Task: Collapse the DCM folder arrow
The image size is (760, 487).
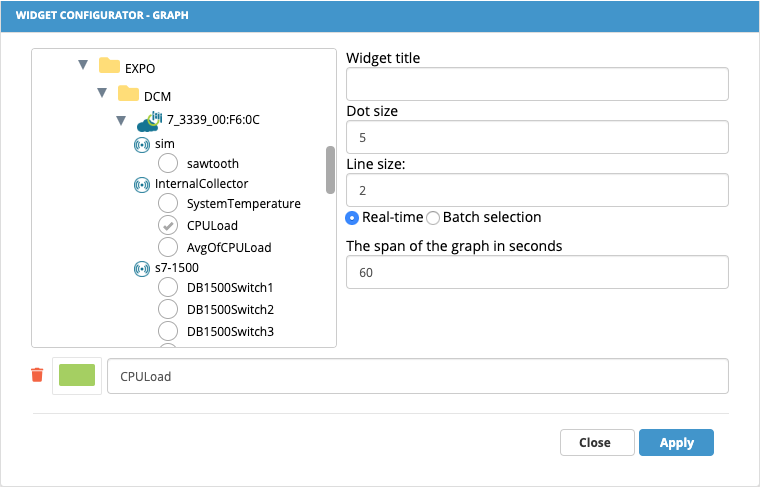Action: click(x=102, y=93)
